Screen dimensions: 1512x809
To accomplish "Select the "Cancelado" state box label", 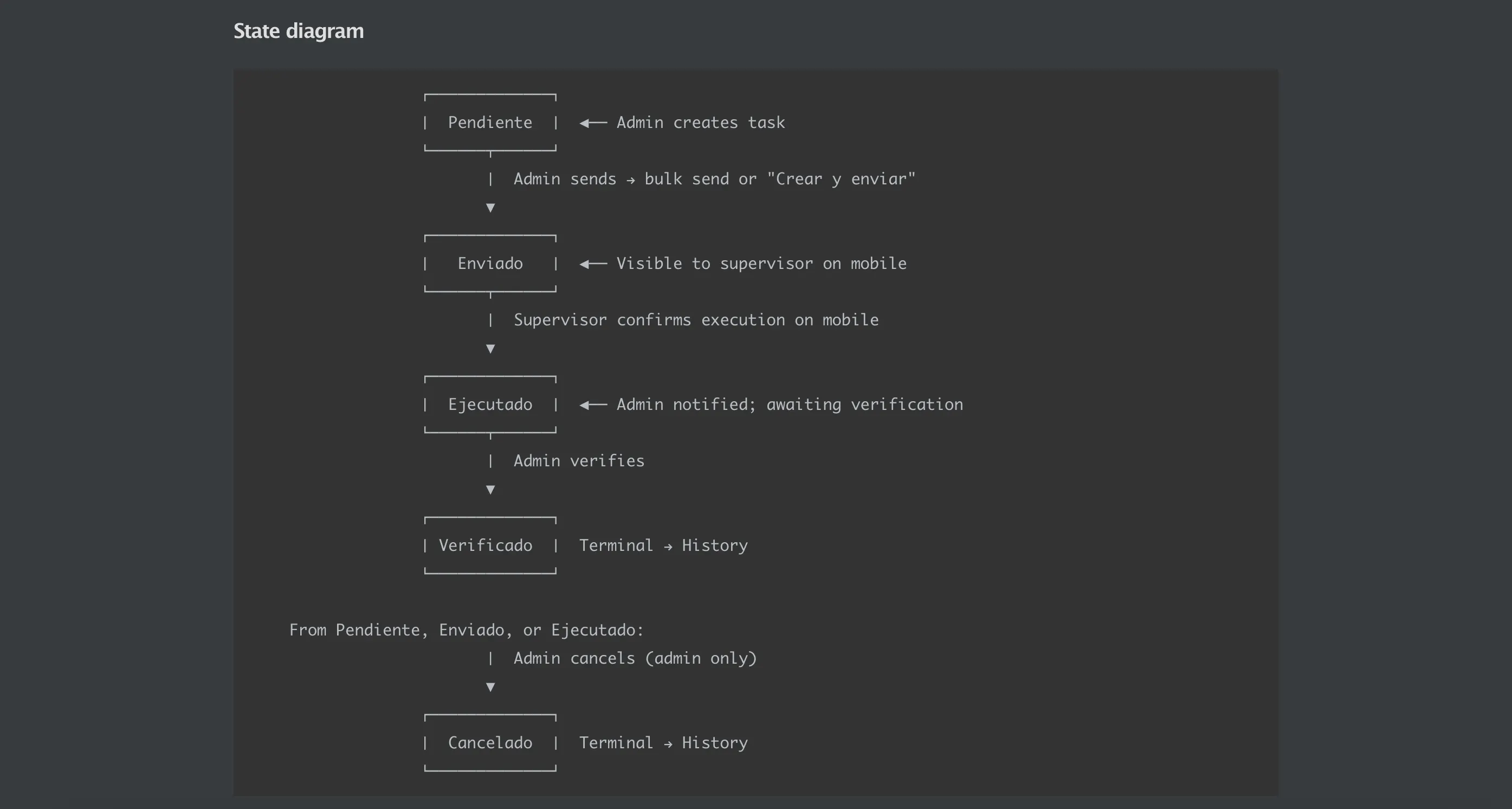I will pyautogui.click(x=490, y=743).
